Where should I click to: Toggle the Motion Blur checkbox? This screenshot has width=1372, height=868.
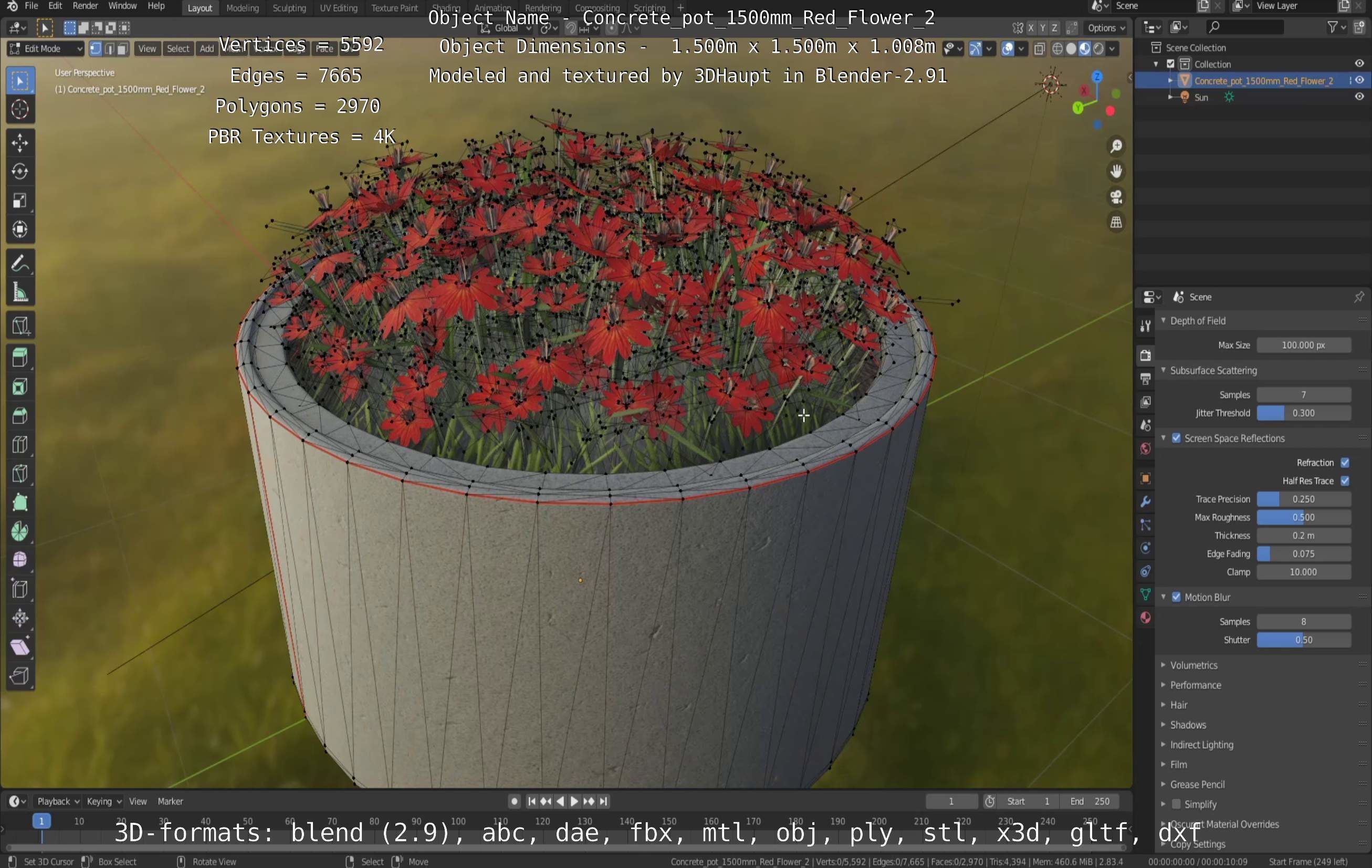(x=1177, y=597)
